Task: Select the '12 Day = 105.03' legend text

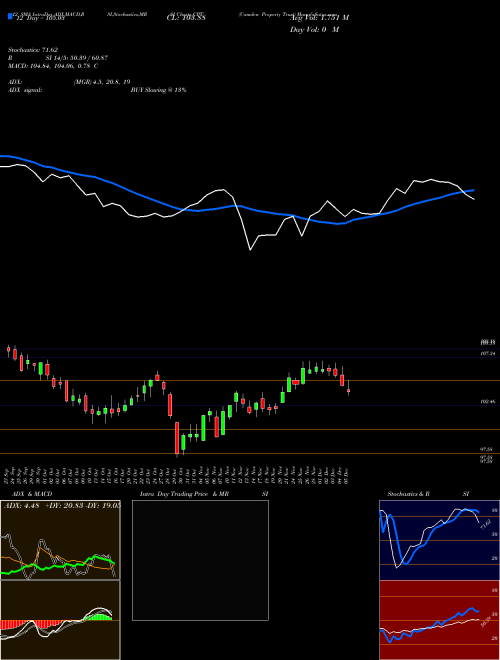Action: click(40, 19)
